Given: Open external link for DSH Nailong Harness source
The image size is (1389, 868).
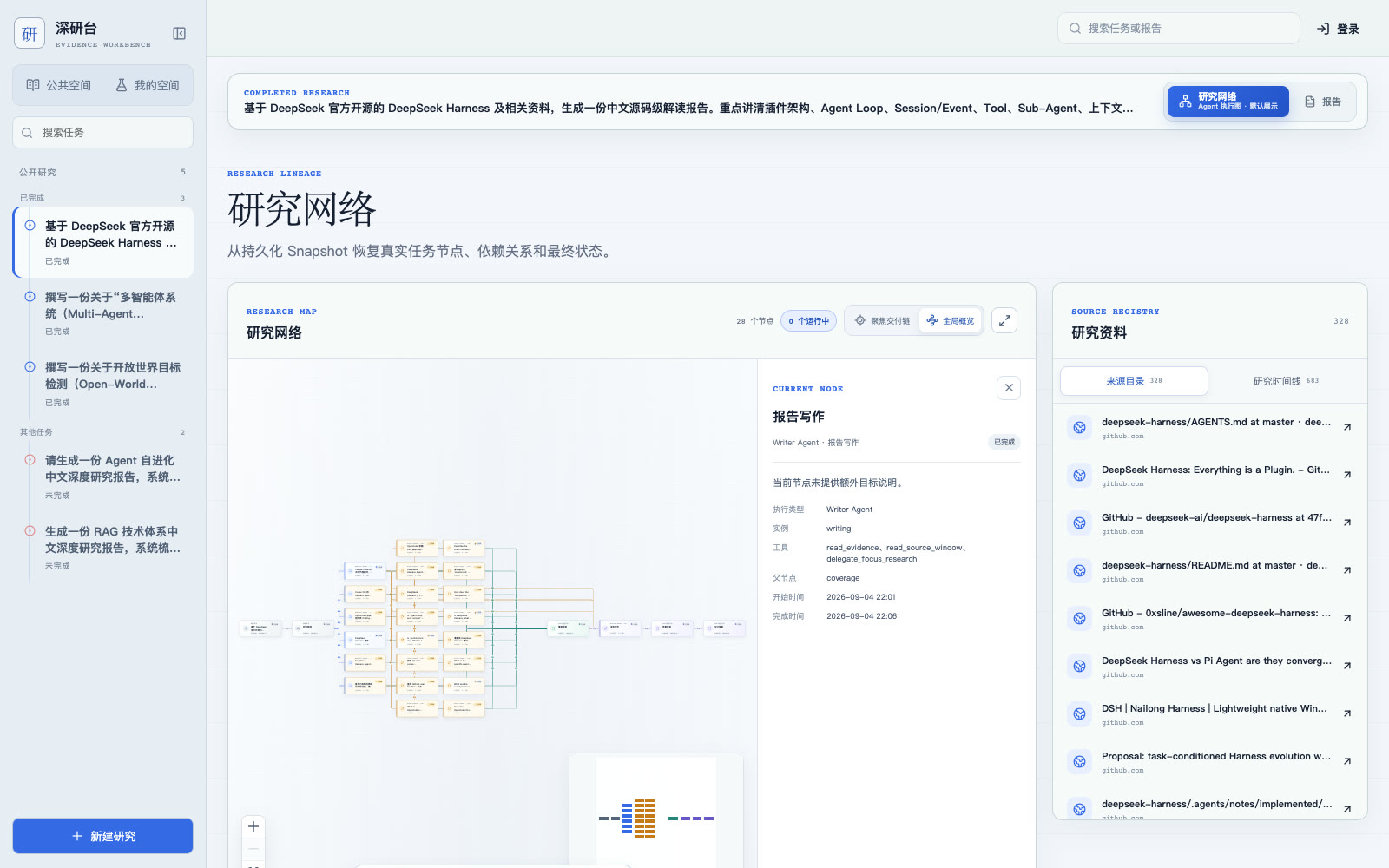Looking at the screenshot, I should pos(1347,713).
